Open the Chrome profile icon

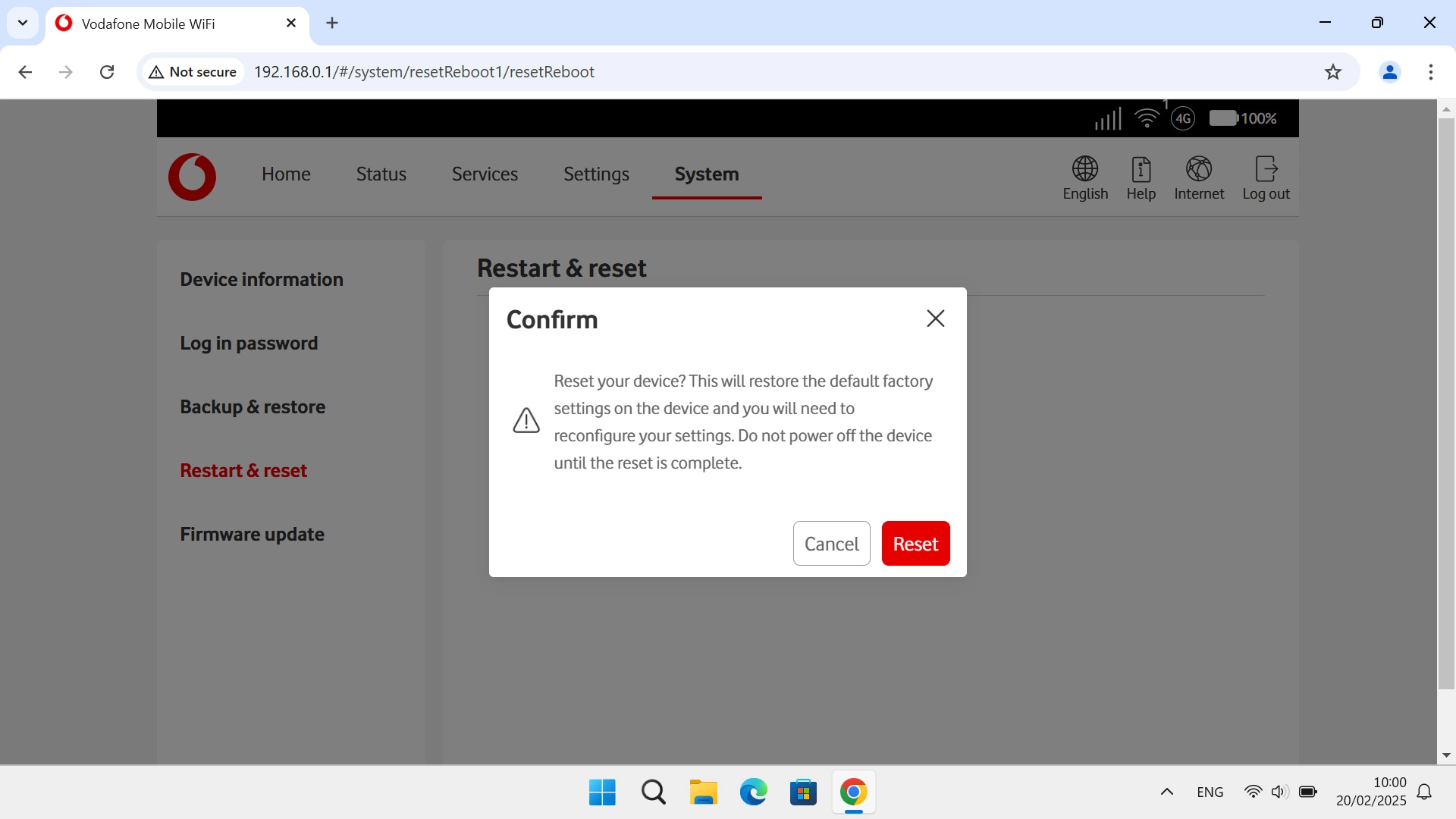[x=1389, y=72]
